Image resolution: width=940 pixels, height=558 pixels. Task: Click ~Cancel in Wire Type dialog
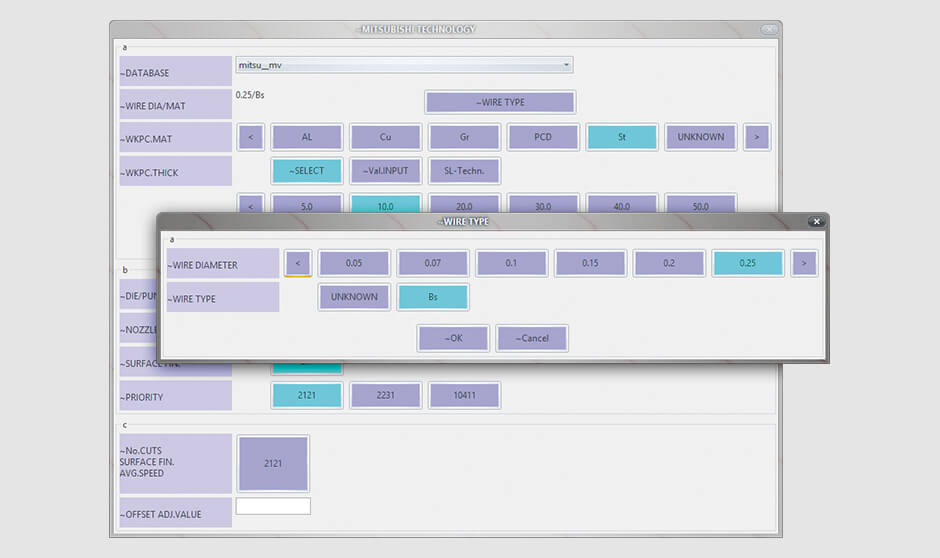click(x=532, y=339)
